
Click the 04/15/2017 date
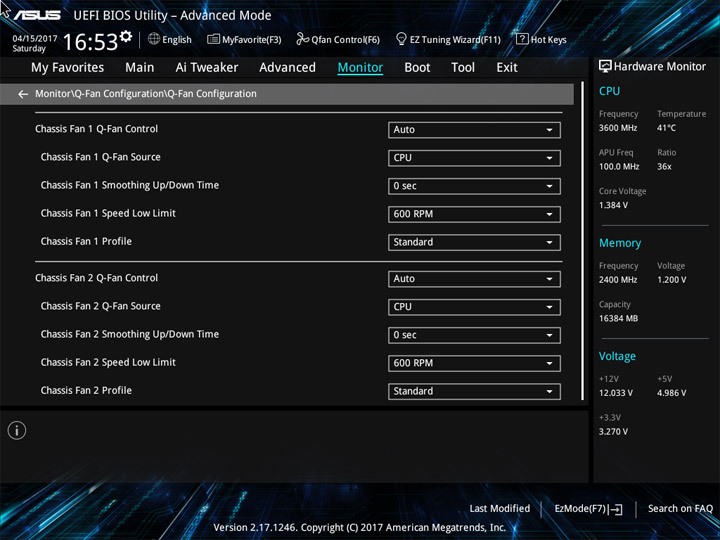35,39
